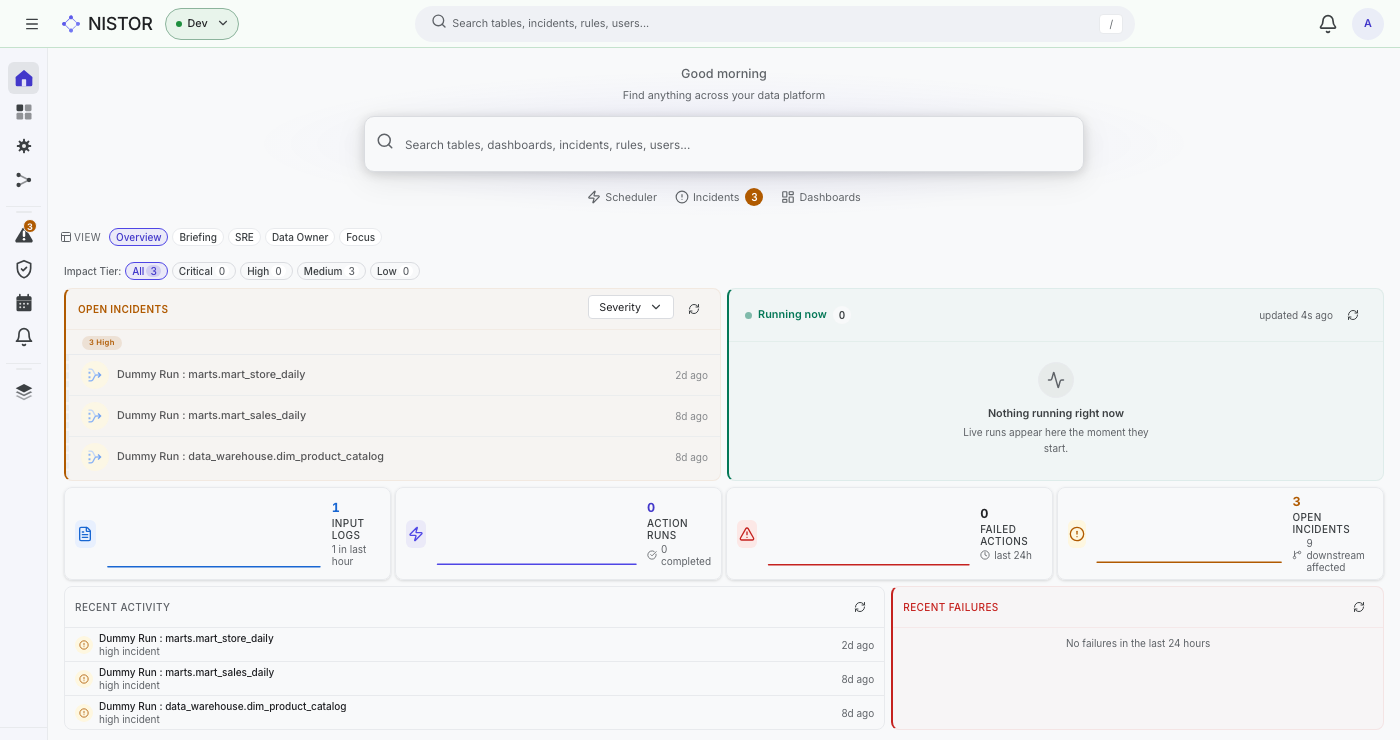1400x740 pixels.
Task: Click the Failed Actions warning icon
Action: coord(747,534)
